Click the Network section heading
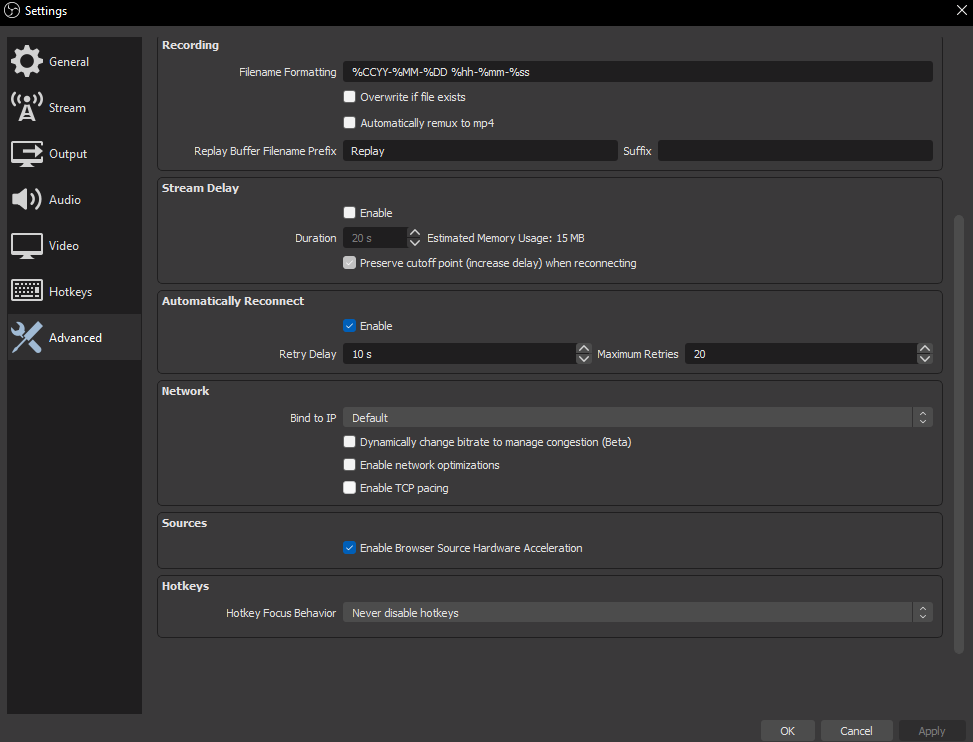 point(185,391)
